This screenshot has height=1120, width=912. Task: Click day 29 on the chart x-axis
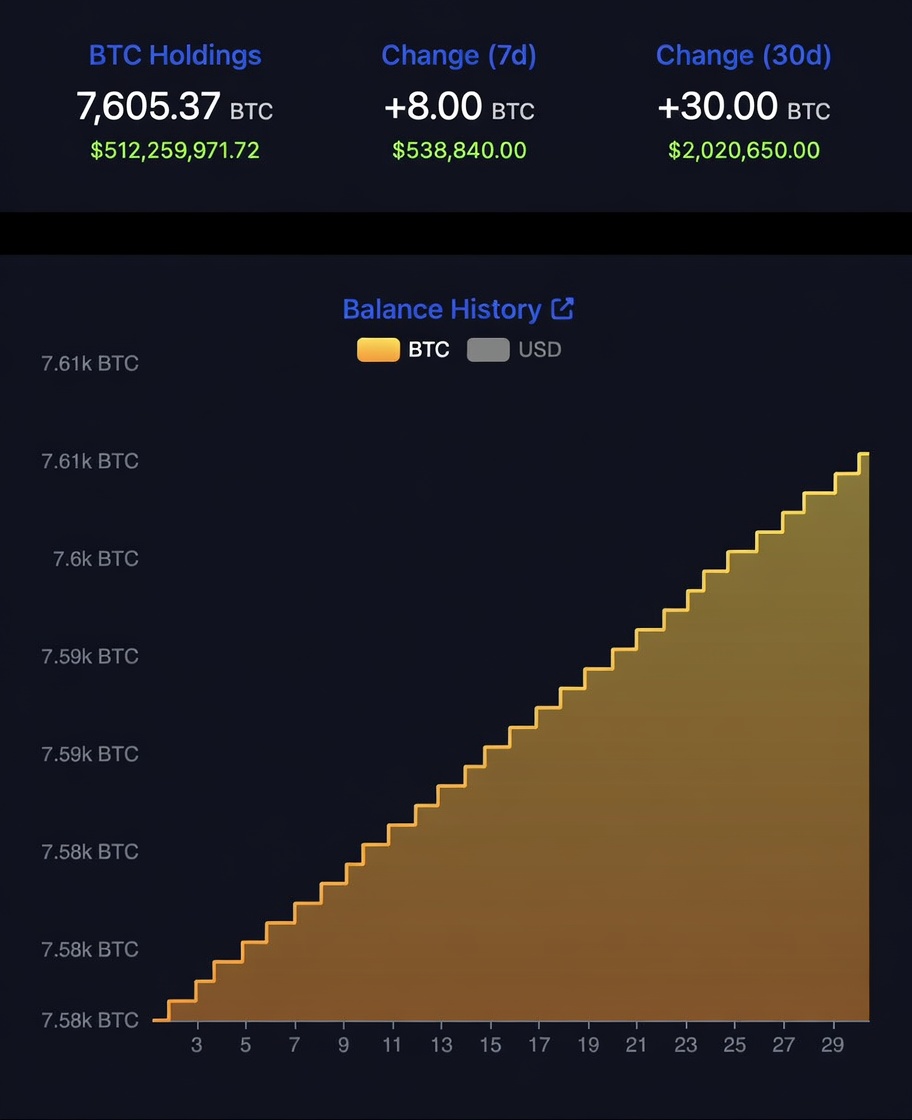(x=833, y=1045)
